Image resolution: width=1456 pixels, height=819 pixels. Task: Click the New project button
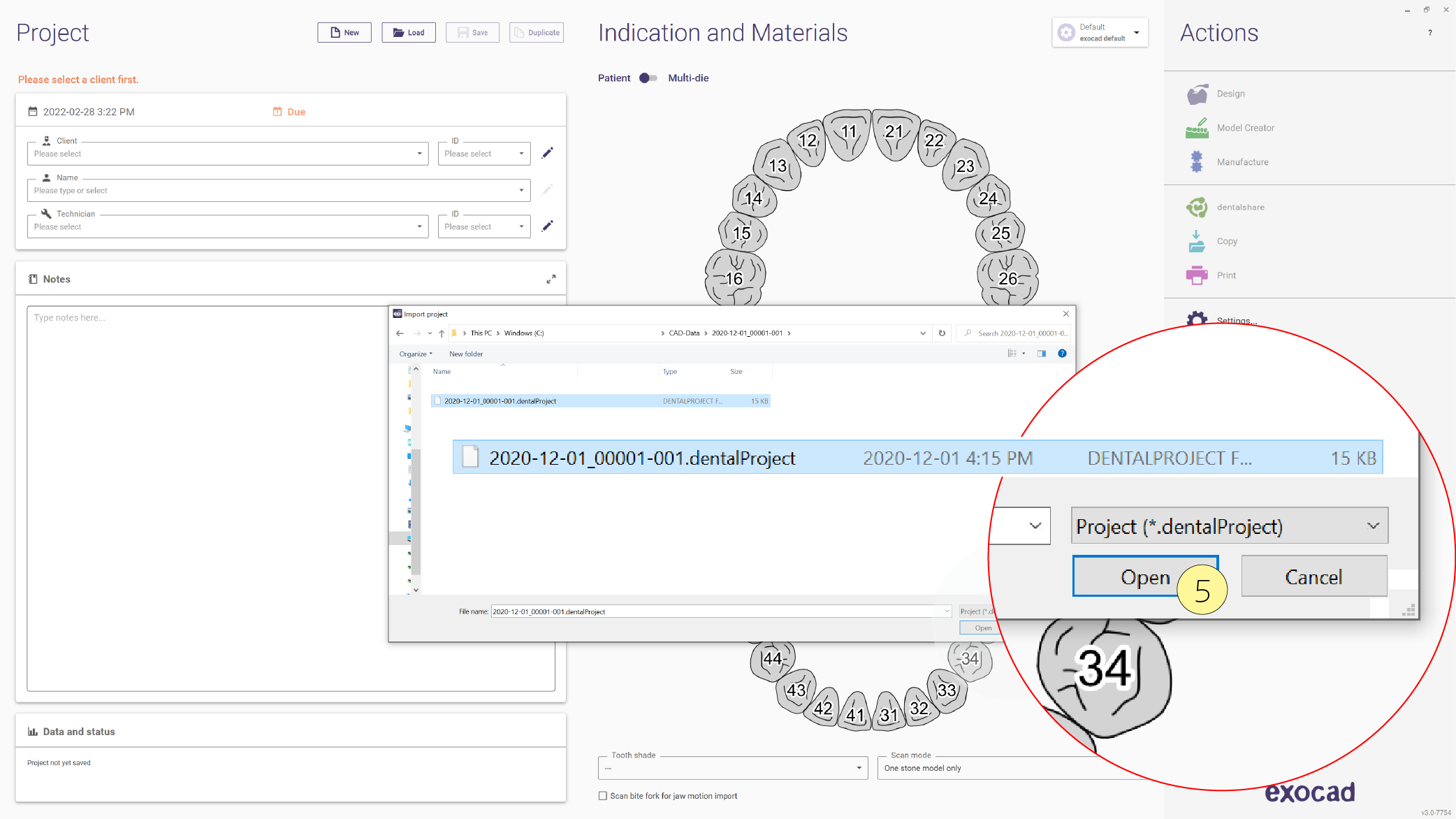coord(344,33)
